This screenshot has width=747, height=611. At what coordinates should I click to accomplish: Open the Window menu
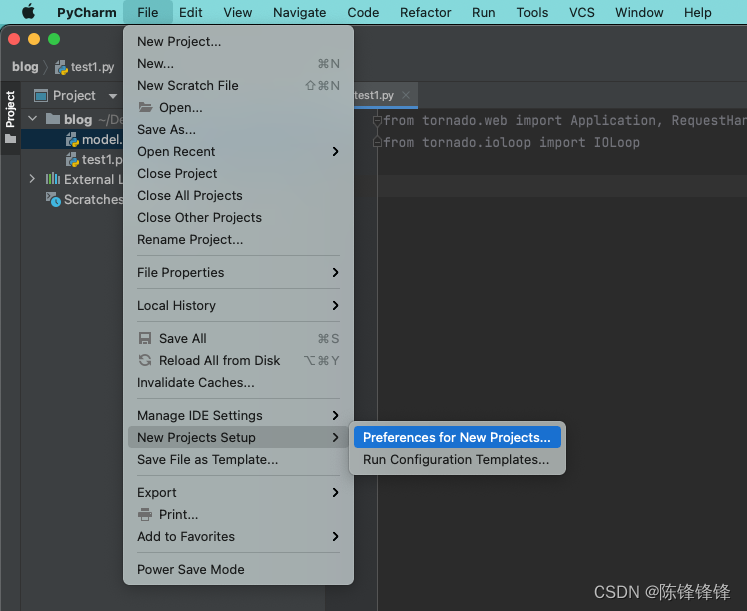[639, 12]
